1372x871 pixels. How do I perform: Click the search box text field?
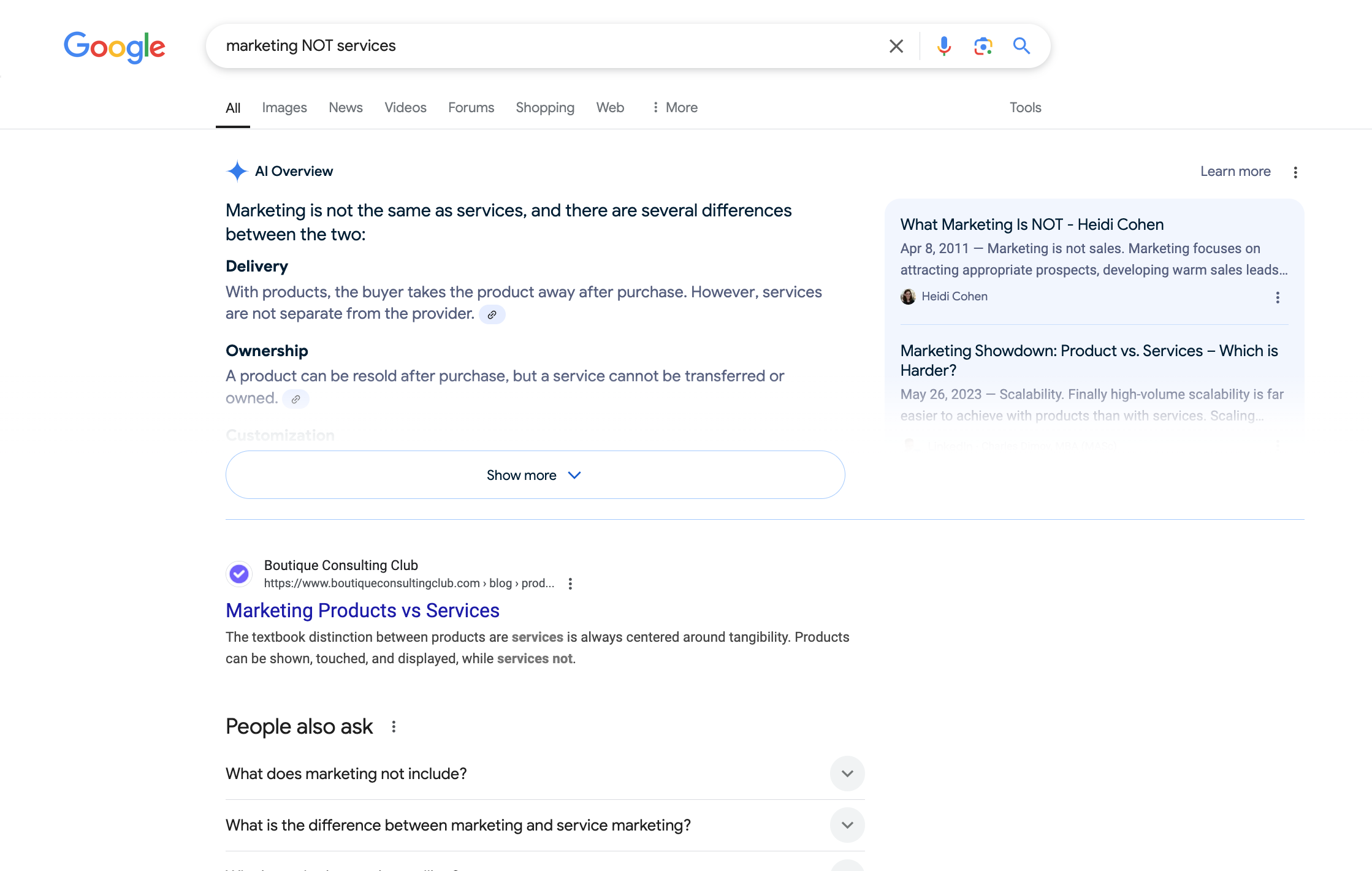[546, 46]
